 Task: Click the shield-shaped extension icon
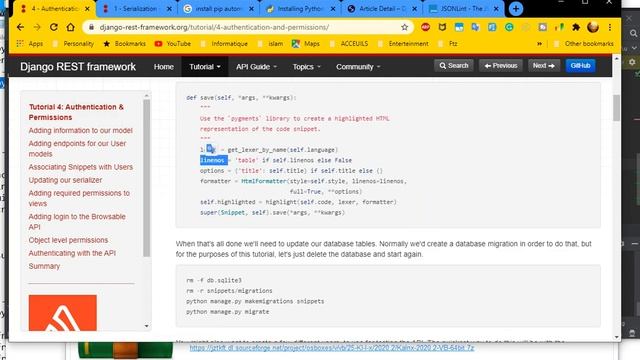pyautogui.click(x=442, y=27)
